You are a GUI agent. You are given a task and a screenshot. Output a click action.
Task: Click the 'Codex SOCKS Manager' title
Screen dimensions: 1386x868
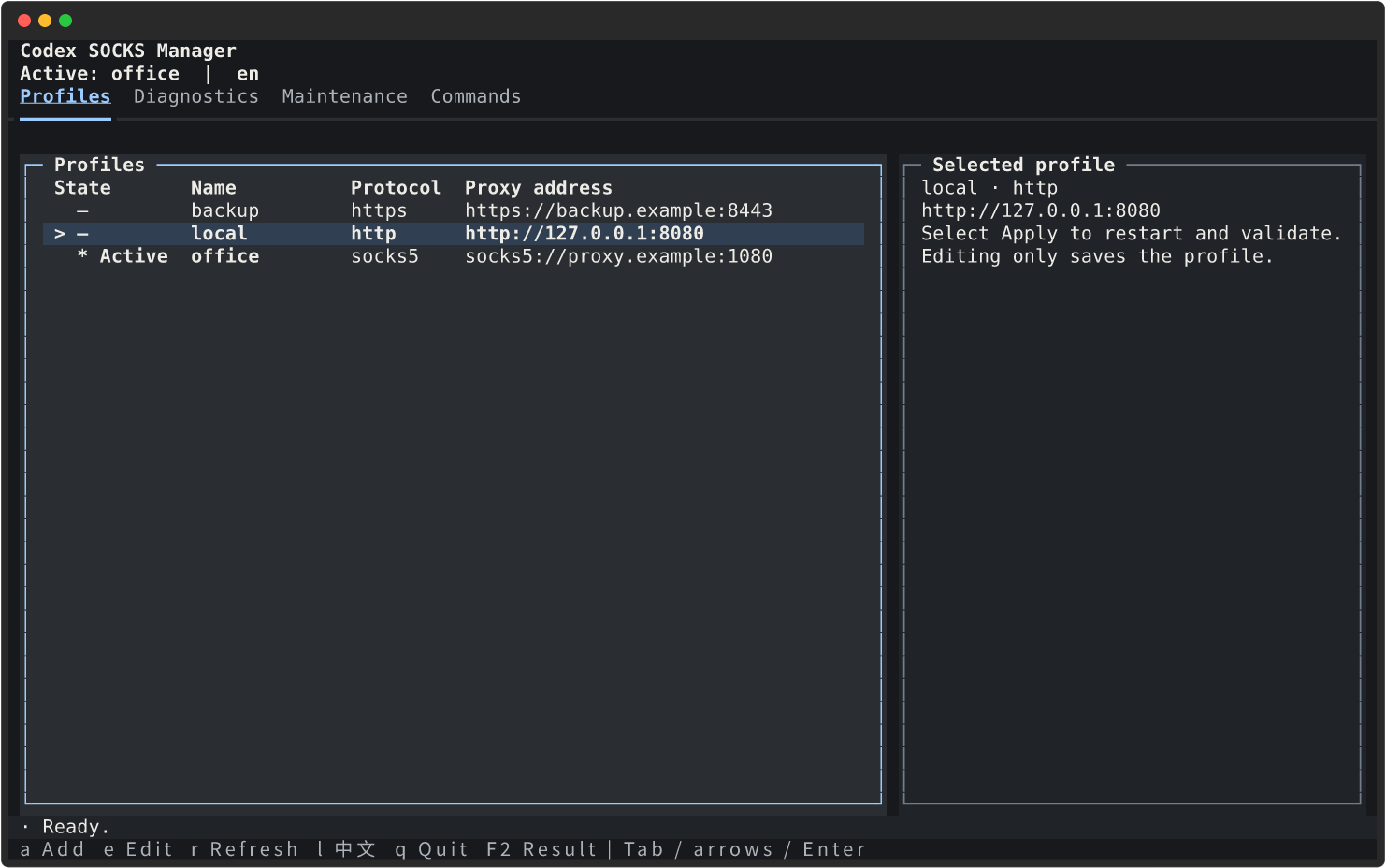click(x=128, y=51)
